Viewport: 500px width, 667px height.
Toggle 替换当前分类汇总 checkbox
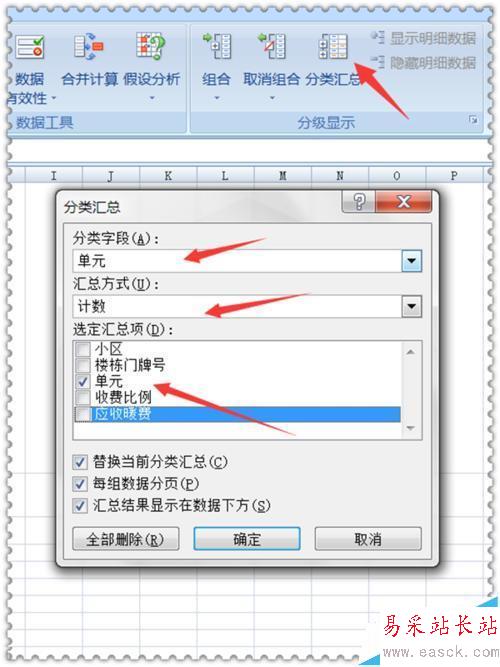(80, 462)
